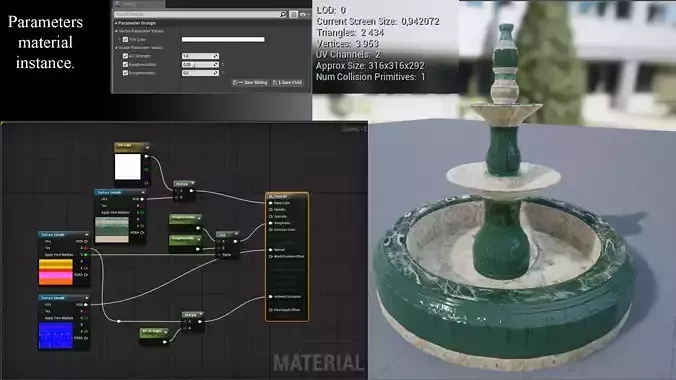The width and height of the screenshot is (676, 380).
Task: Focus the Search Details input field
Action: click(197, 14)
